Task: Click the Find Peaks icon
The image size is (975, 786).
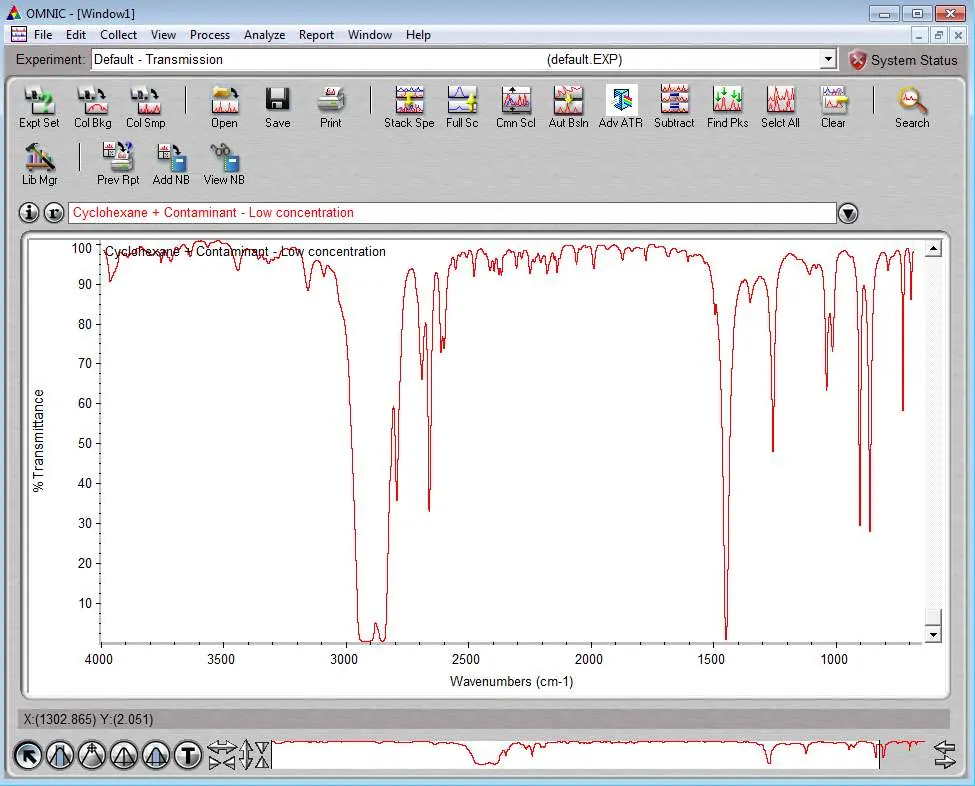Action: [728, 106]
